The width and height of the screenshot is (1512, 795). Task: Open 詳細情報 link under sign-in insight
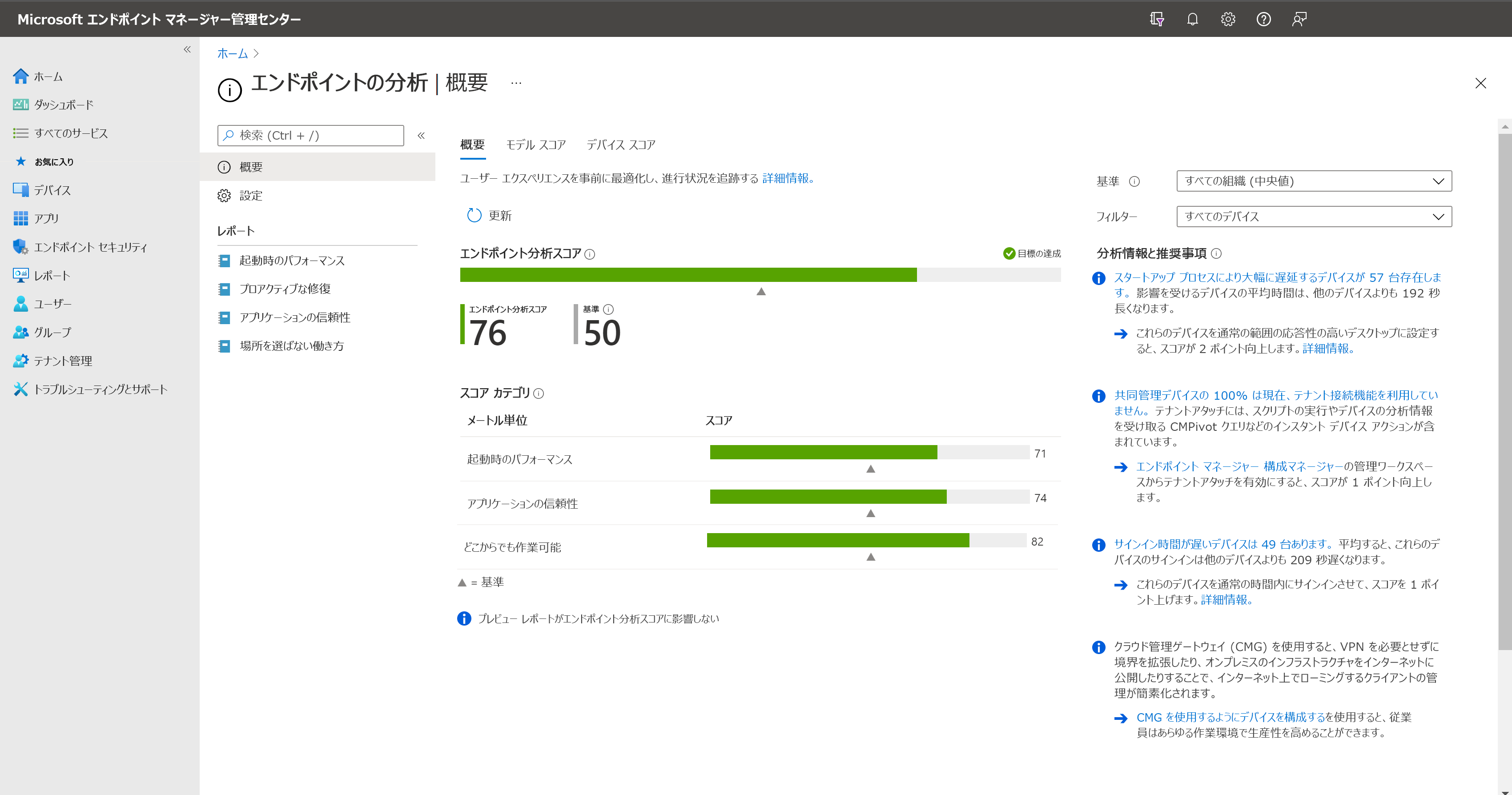tap(1227, 600)
